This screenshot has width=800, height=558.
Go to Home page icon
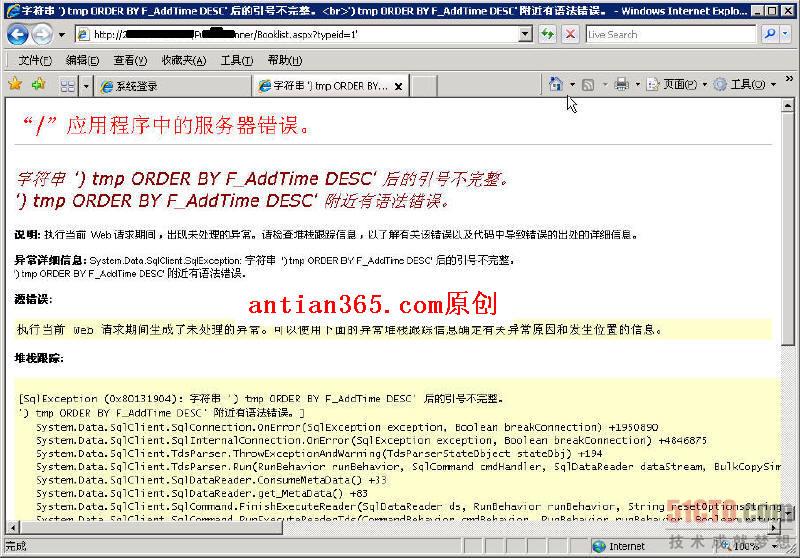pyautogui.click(x=556, y=84)
